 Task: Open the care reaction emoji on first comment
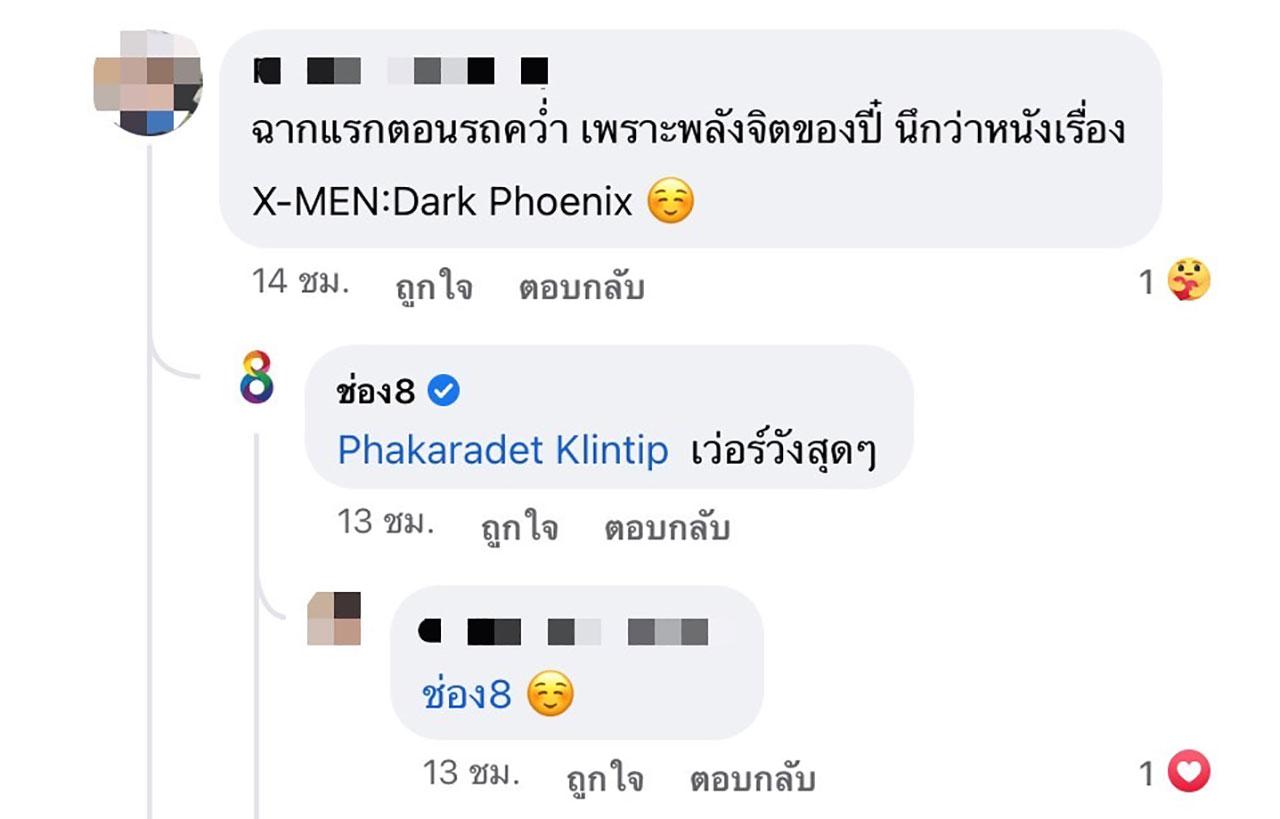coord(1189,282)
